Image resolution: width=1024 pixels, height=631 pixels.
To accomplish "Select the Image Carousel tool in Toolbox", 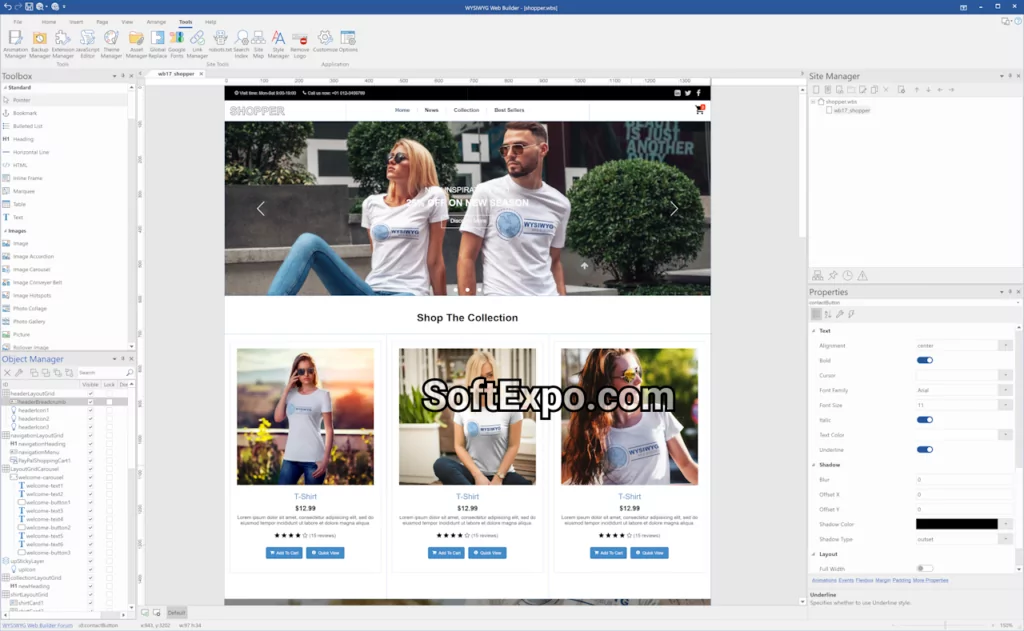I will (46, 268).
